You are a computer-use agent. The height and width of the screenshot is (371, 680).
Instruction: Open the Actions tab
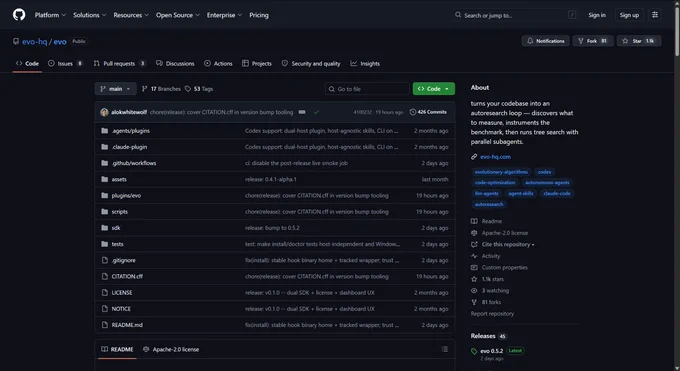[218, 63]
